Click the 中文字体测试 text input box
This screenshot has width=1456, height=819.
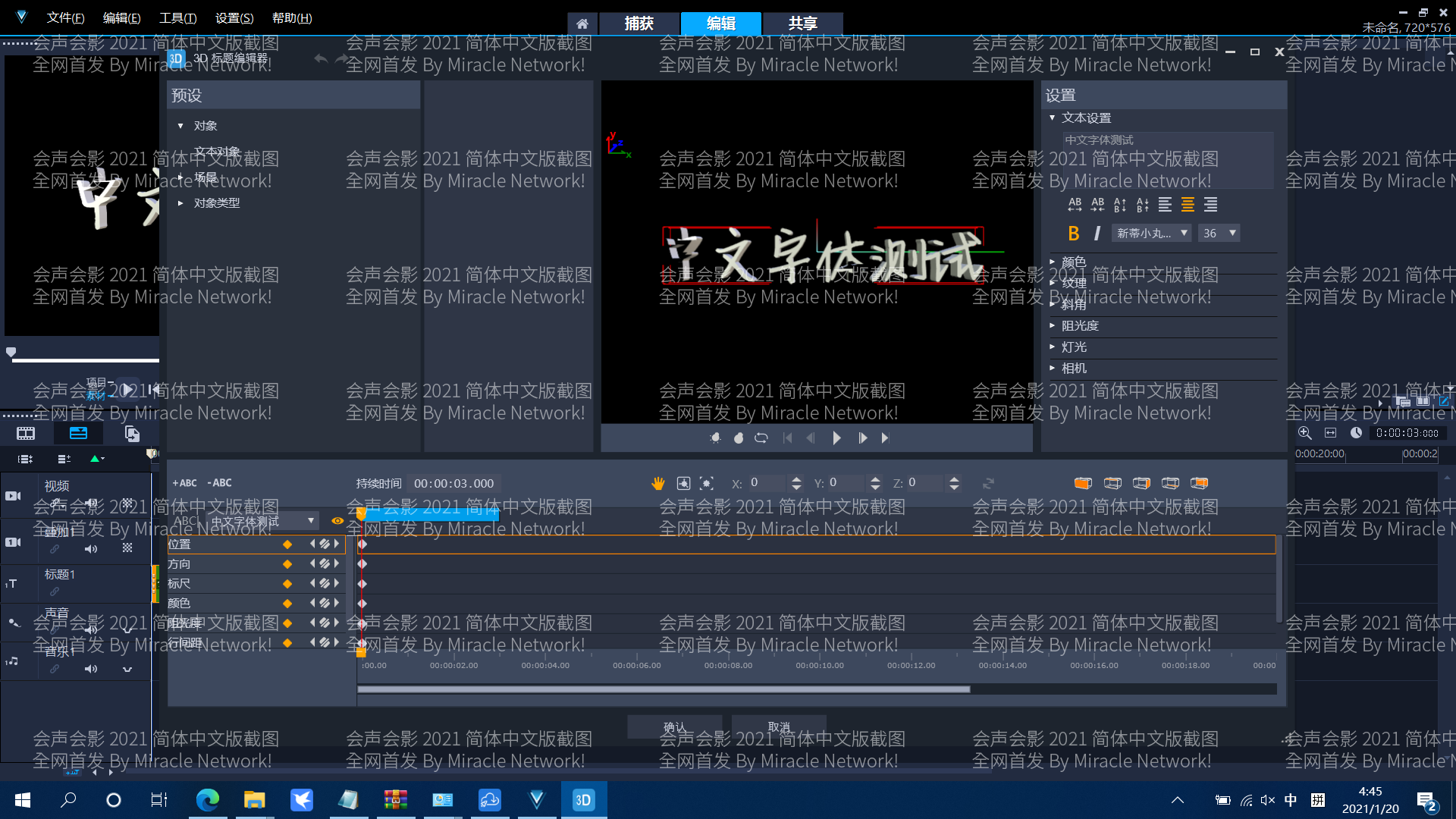(x=1168, y=159)
